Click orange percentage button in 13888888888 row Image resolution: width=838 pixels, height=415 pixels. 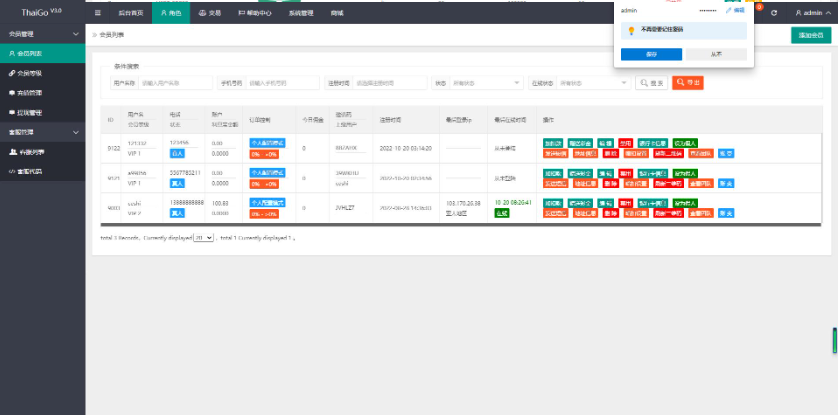(x=264, y=214)
